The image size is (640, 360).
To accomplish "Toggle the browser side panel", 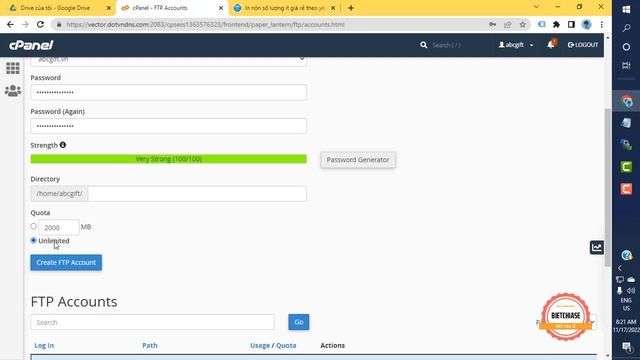I will [571, 24].
